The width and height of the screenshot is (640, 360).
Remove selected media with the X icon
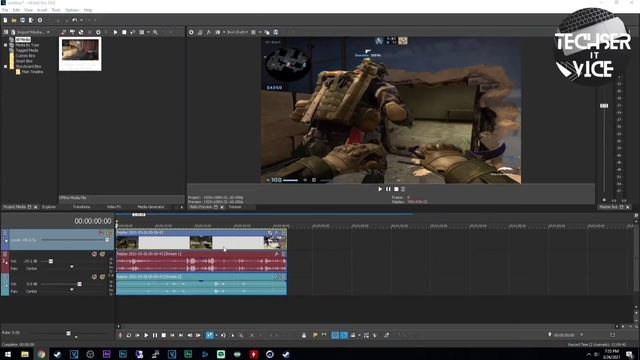(90, 32)
